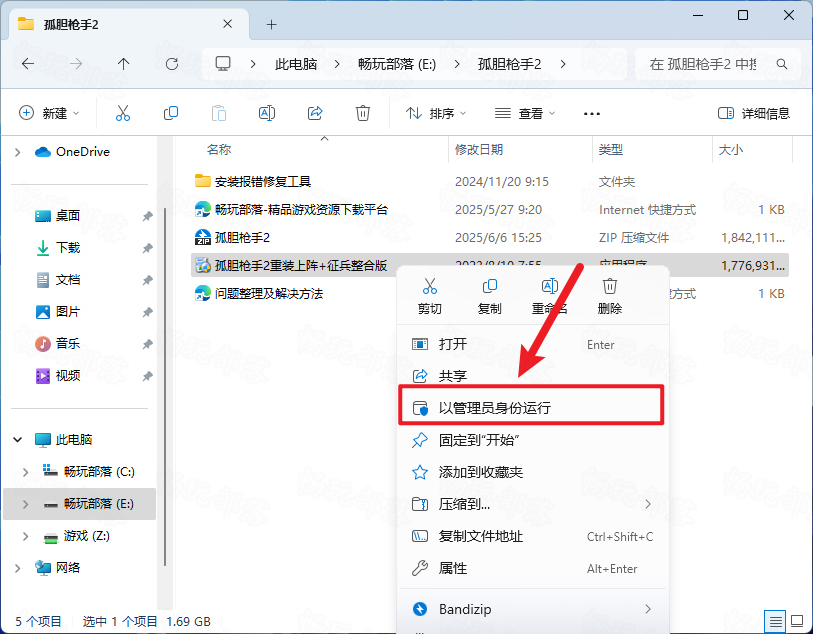Go back with the left arrow

[28, 64]
